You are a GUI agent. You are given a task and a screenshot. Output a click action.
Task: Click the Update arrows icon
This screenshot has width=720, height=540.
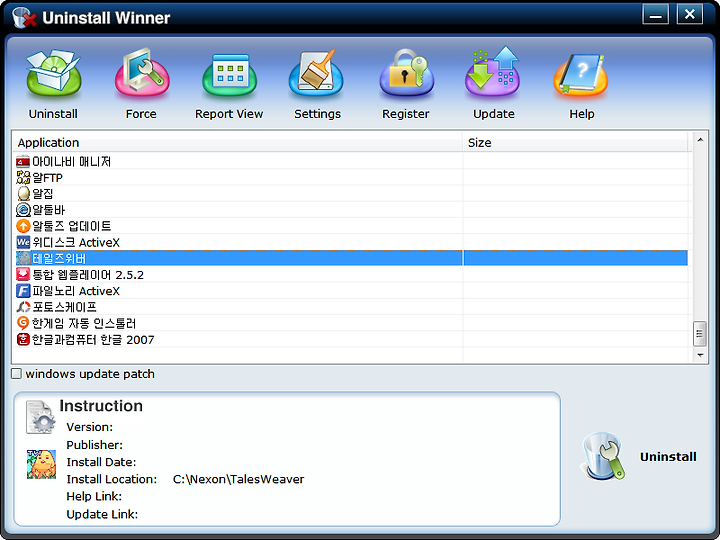(493, 73)
